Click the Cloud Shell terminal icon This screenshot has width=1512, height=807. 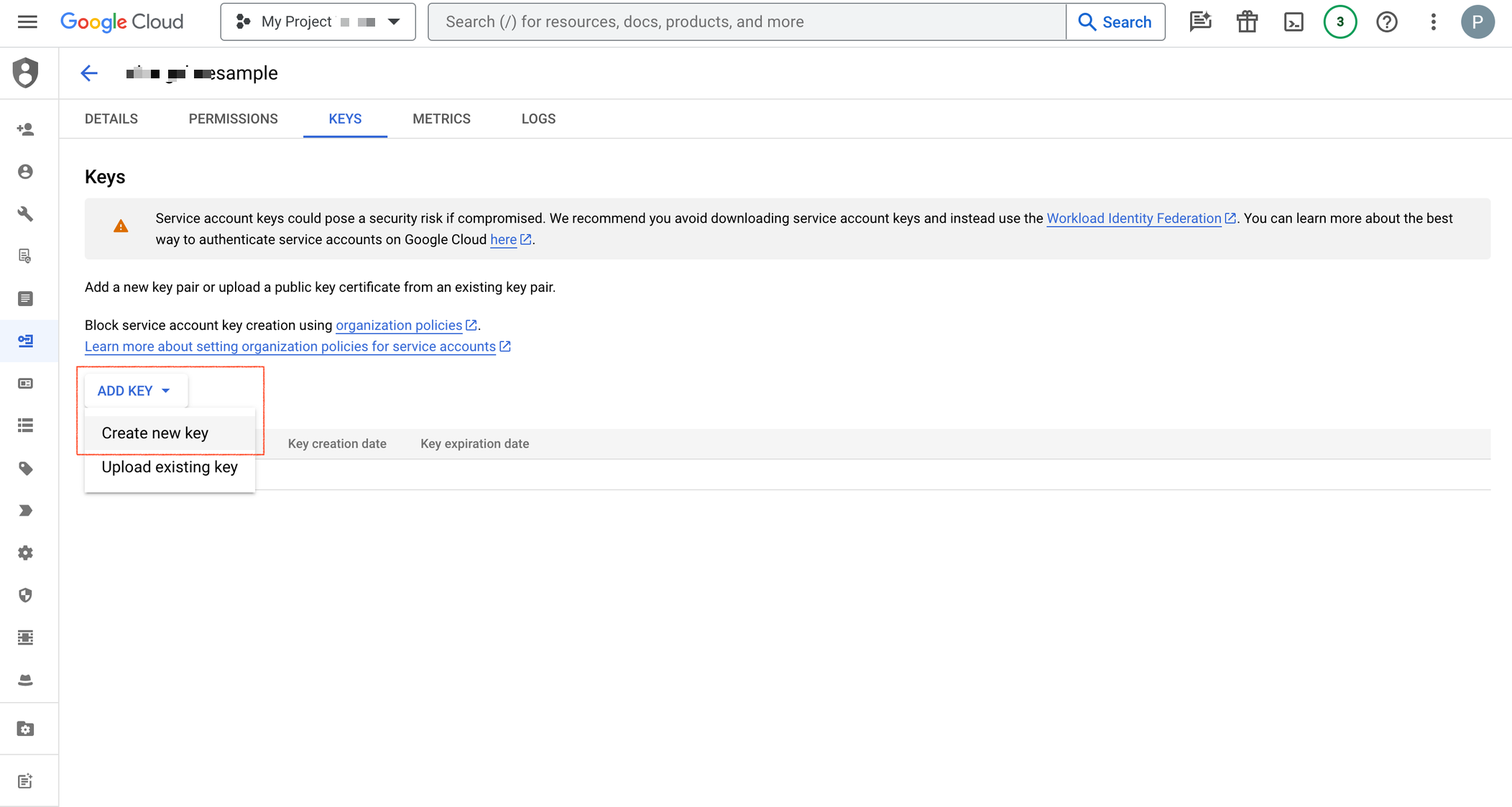1294,22
